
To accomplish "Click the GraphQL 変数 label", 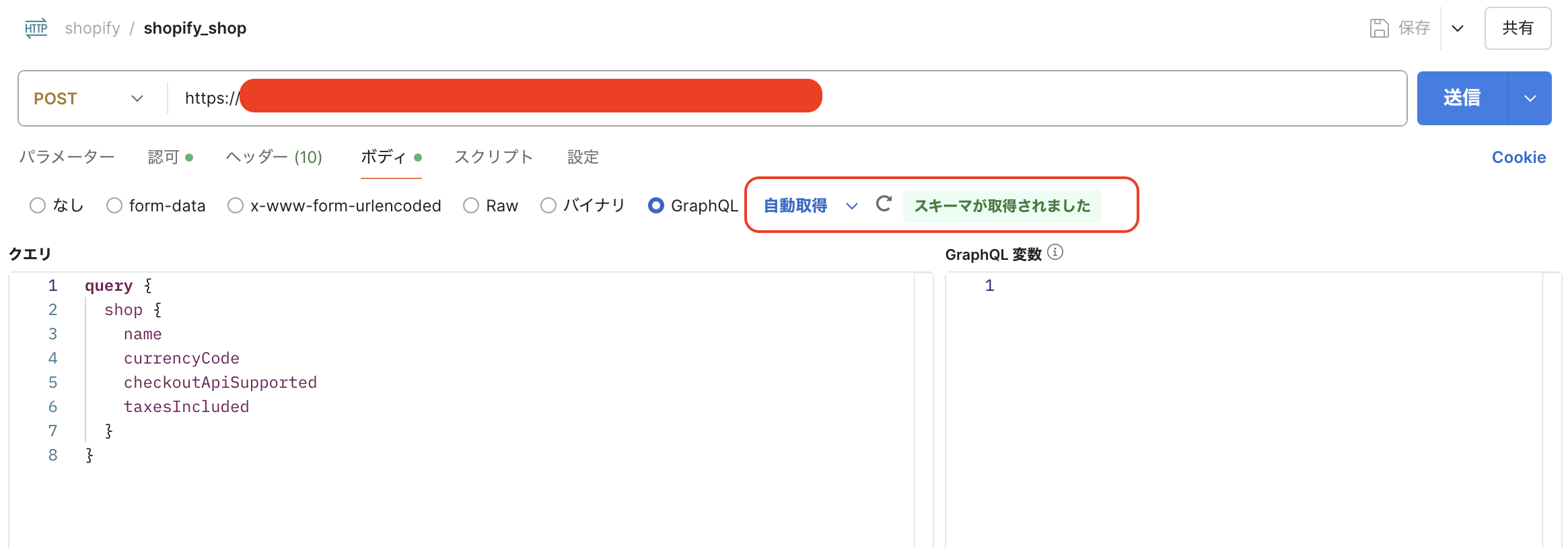I will coord(993,254).
